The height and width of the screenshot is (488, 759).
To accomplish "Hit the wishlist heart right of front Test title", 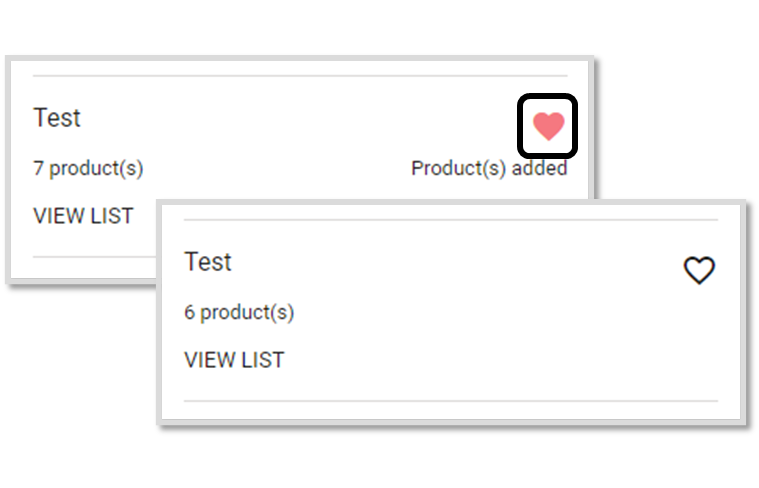I will coord(699,270).
